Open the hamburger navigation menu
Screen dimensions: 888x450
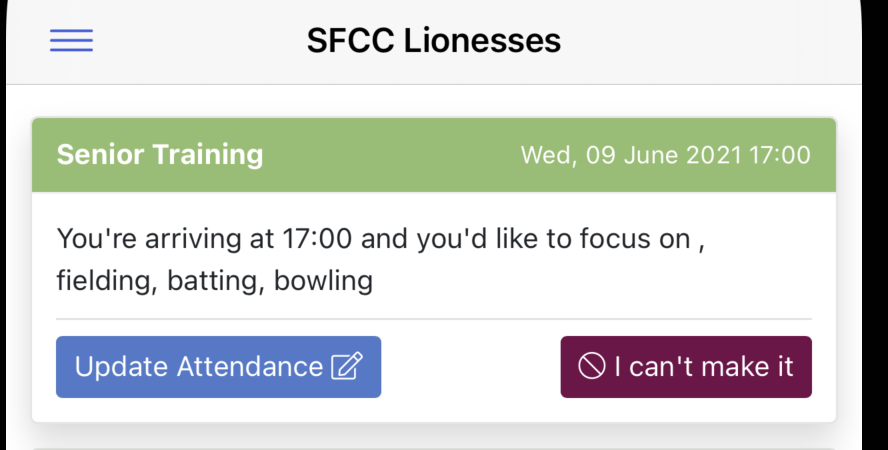pyautogui.click(x=71, y=40)
